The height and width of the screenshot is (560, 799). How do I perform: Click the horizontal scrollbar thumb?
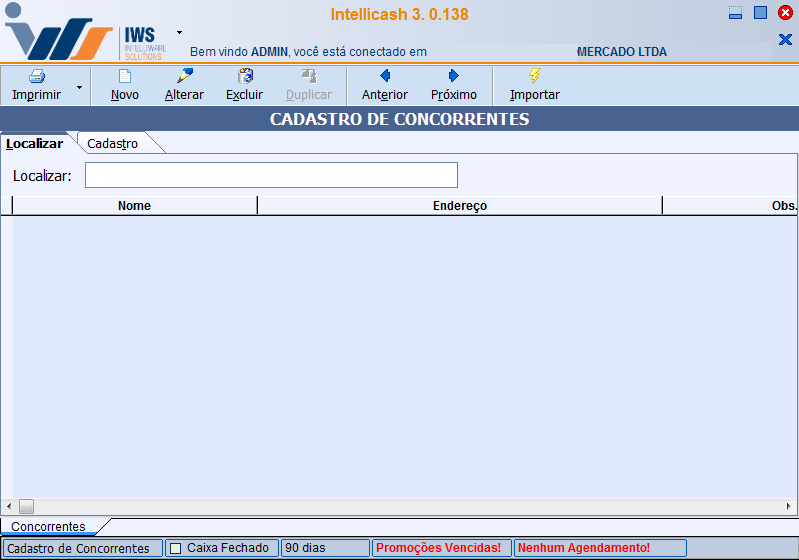(26, 506)
